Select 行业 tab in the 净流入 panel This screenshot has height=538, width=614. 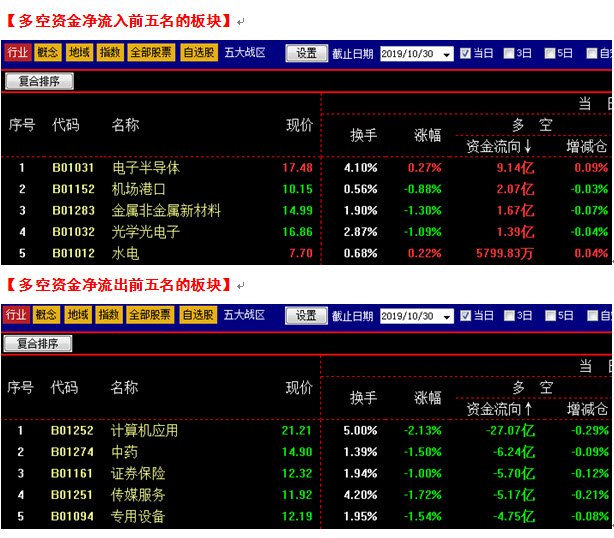(17, 52)
